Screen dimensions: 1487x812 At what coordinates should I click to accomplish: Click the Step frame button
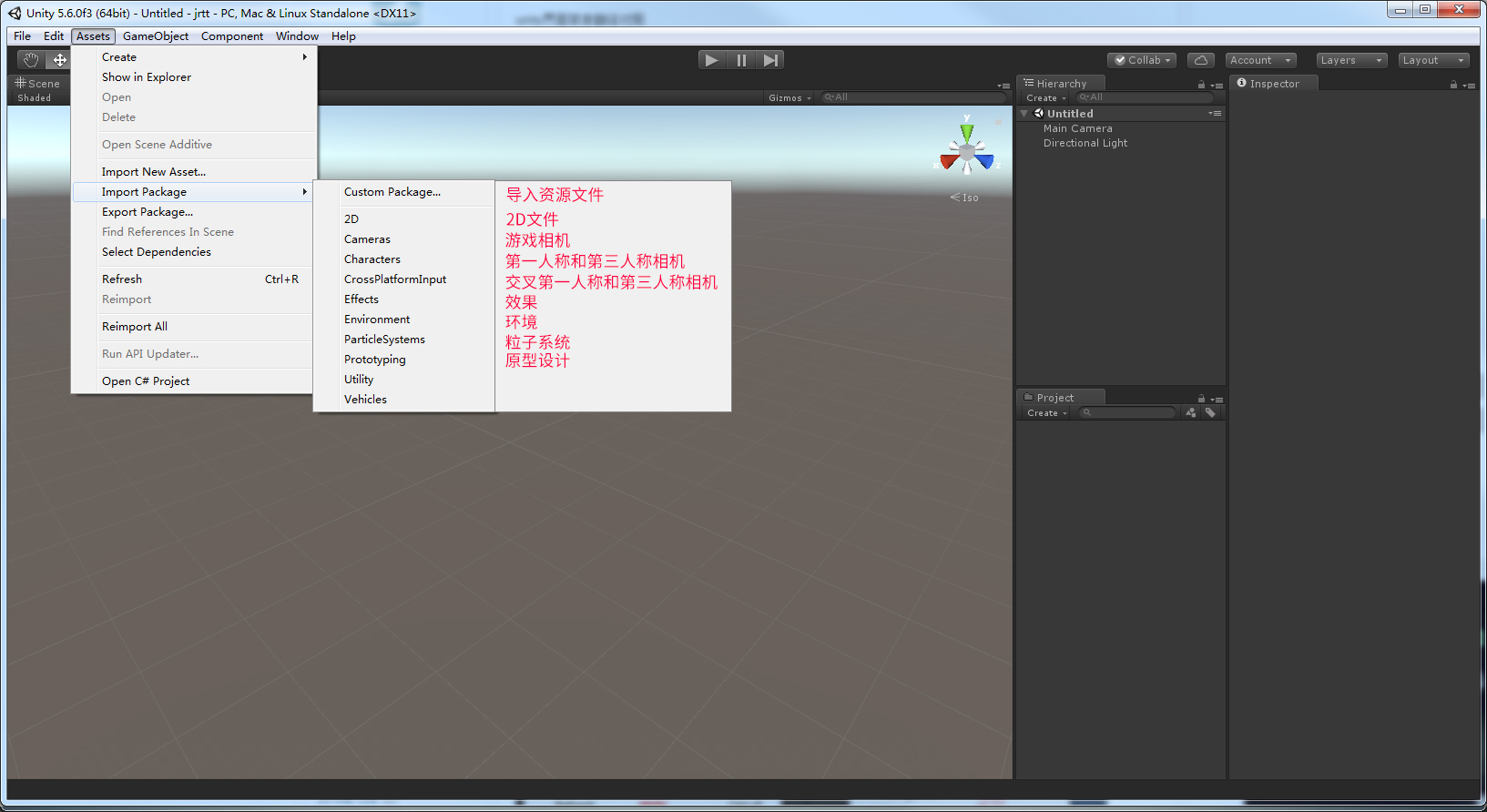click(770, 60)
